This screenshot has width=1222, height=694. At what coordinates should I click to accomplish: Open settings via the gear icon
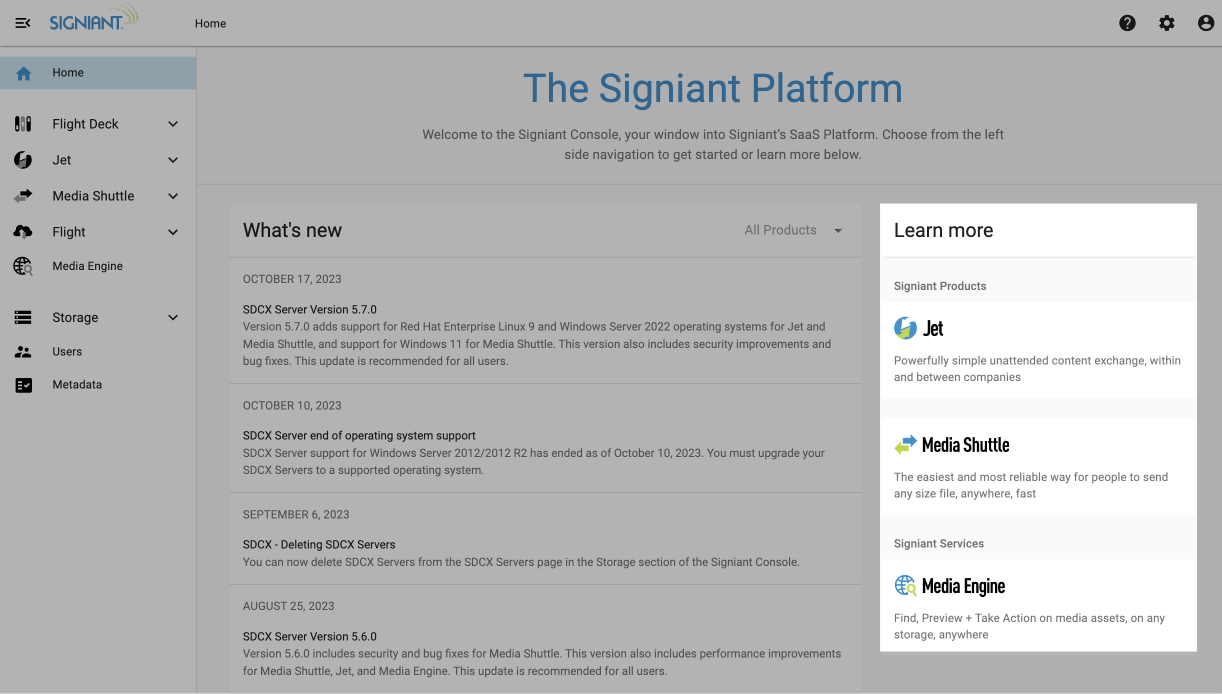1166,22
